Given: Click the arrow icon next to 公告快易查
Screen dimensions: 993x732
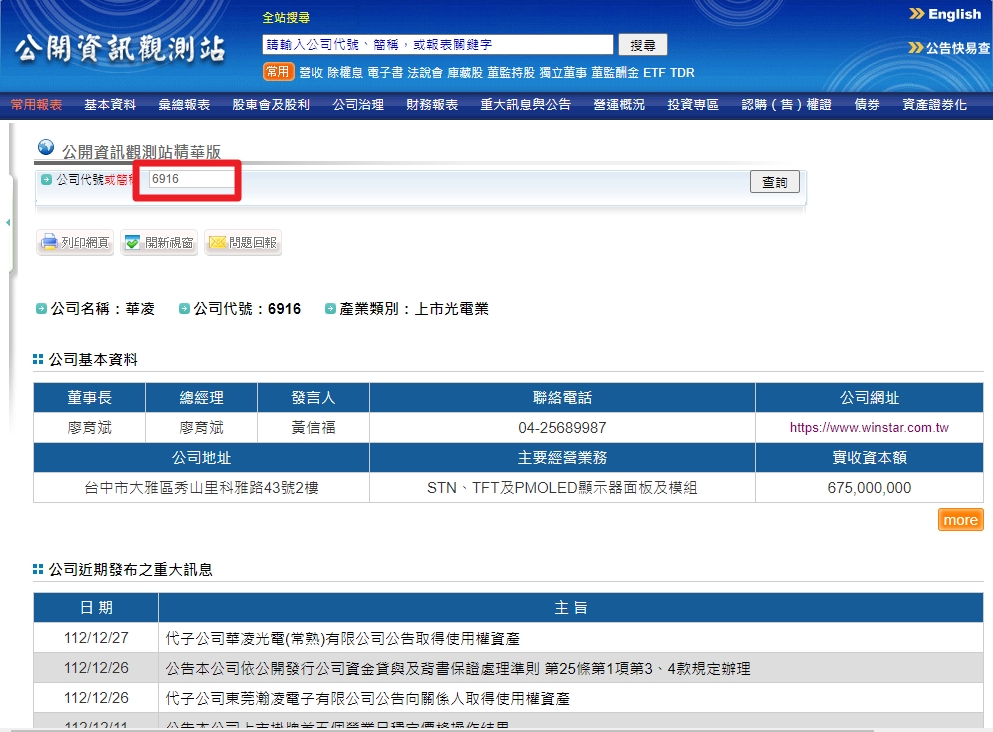Looking at the screenshot, I should [x=915, y=47].
